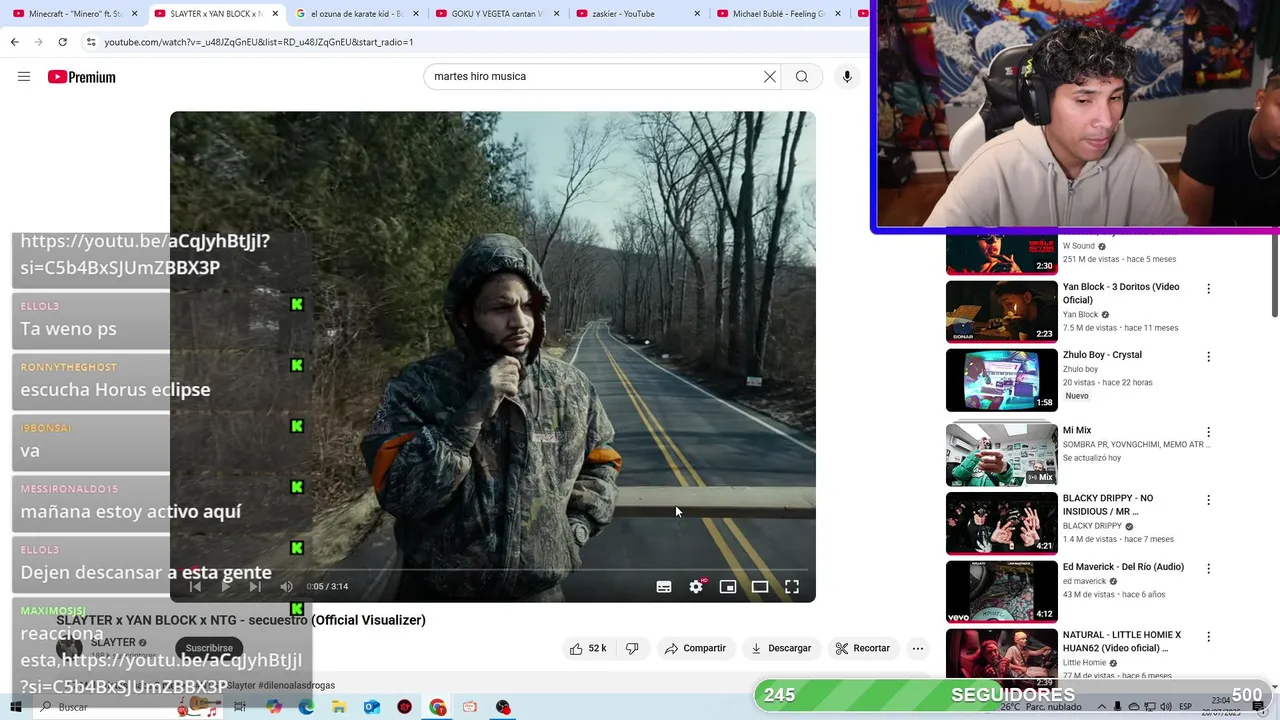Click "Zhulo boy" channel name text
Image resolution: width=1280 pixels, height=720 pixels.
[x=1080, y=369]
